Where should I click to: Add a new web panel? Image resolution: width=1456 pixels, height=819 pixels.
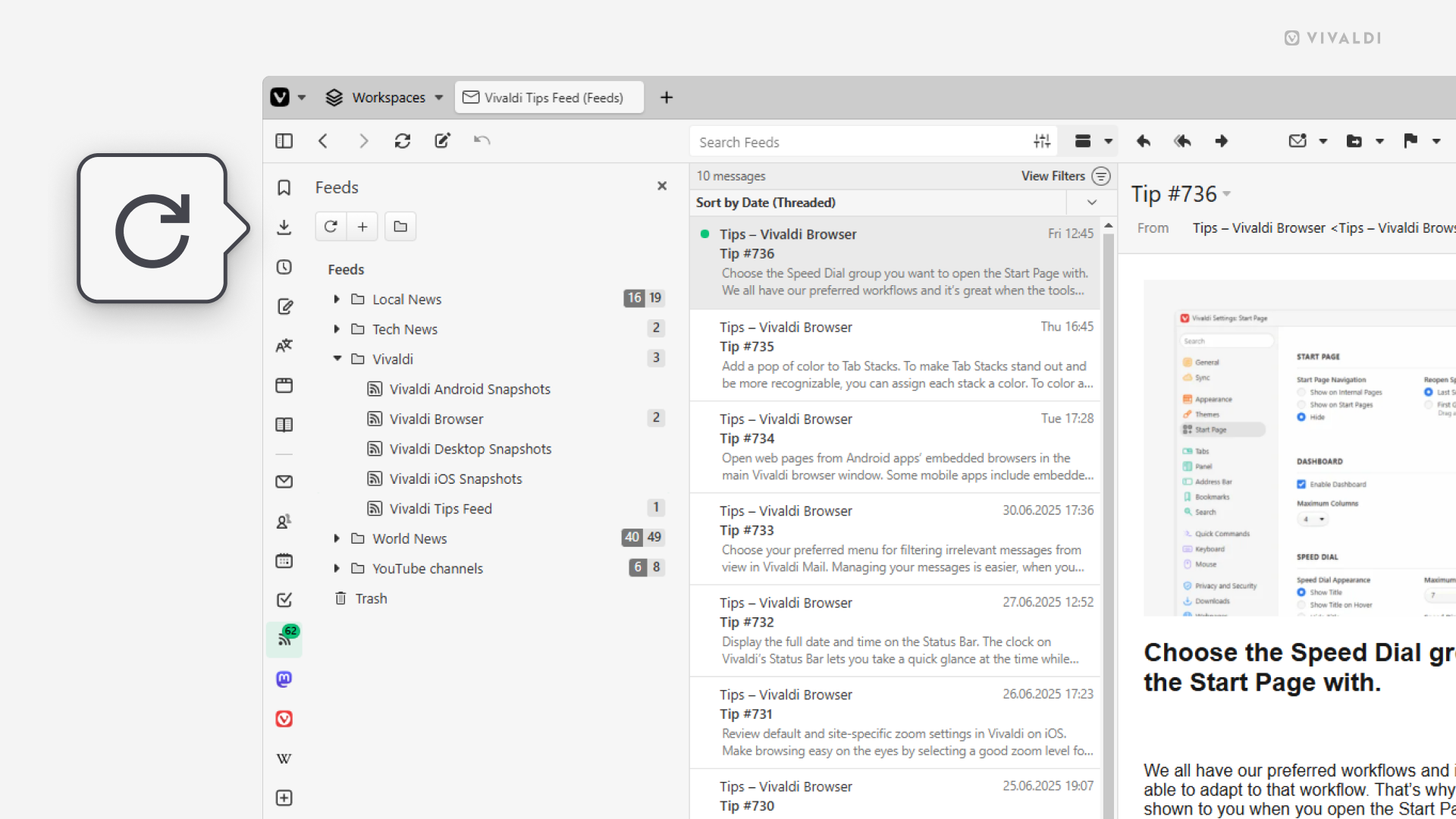[x=284, y=798]
